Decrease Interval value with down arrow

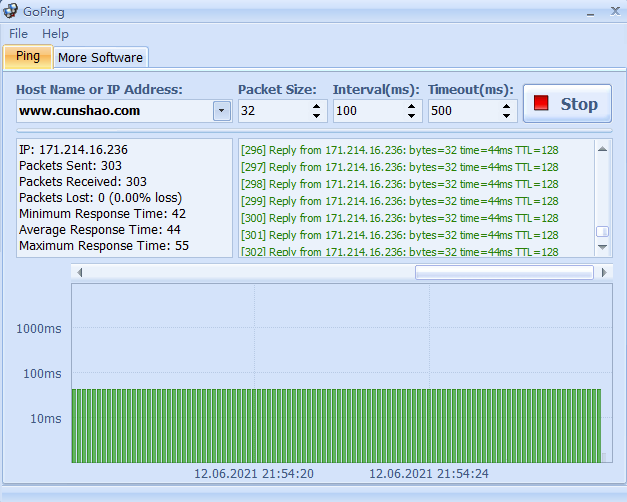tap(412, 116)
